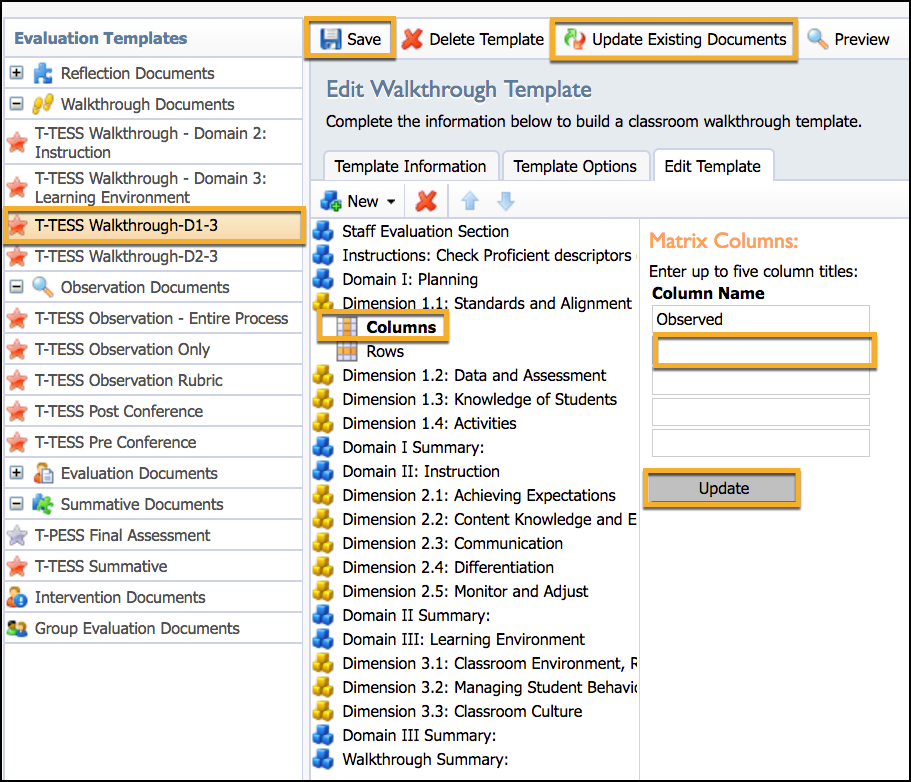Viewport: 911px width, 782px height.
Task: Select the Edit Template tab
Action: pos(712,166)
